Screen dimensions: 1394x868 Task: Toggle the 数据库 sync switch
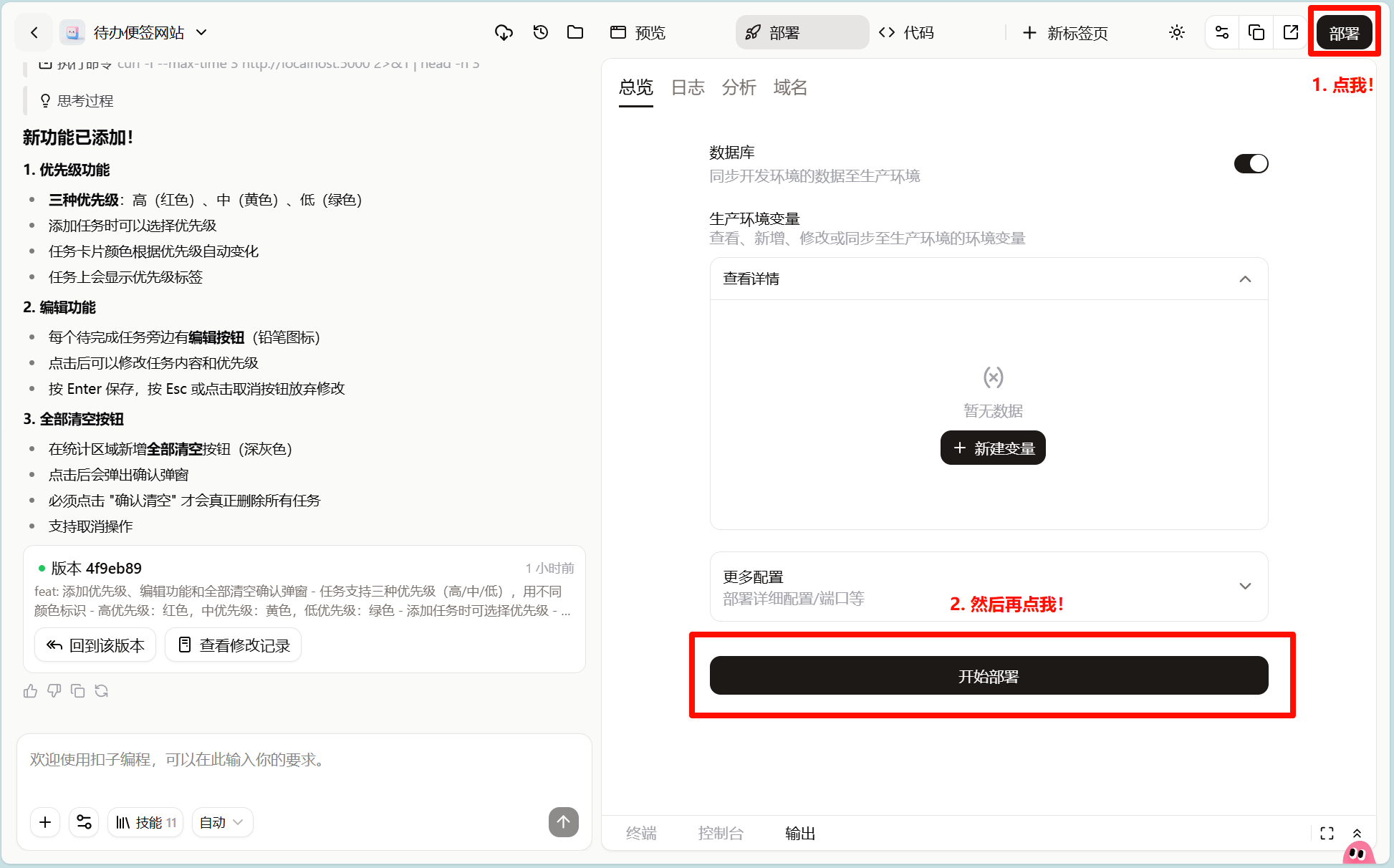coord(1251,164)
